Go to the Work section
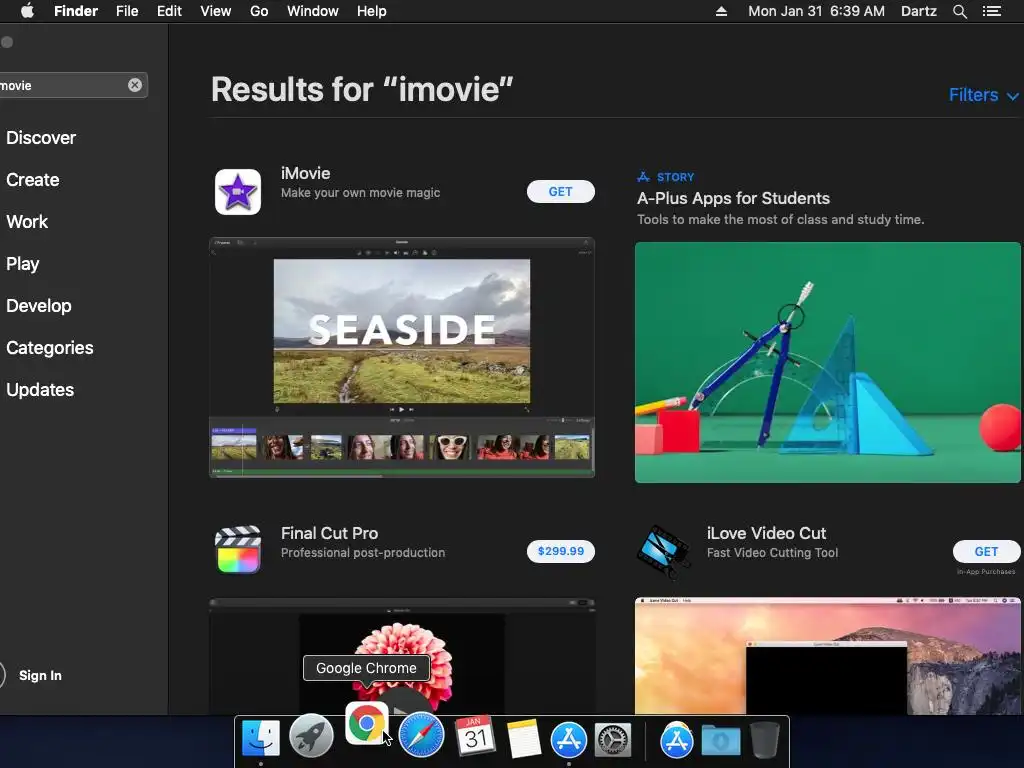The width and height of the screenshot is (1024, 768). point(27,222)
